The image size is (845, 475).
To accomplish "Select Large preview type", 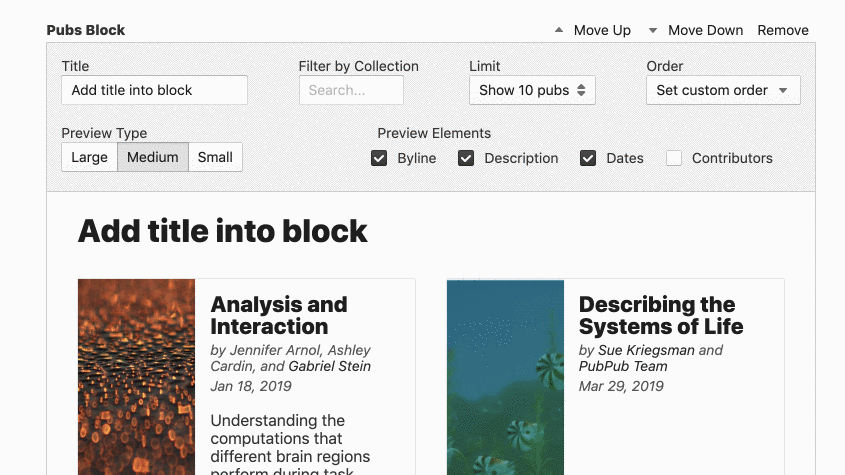I will (x=89, y=157).
